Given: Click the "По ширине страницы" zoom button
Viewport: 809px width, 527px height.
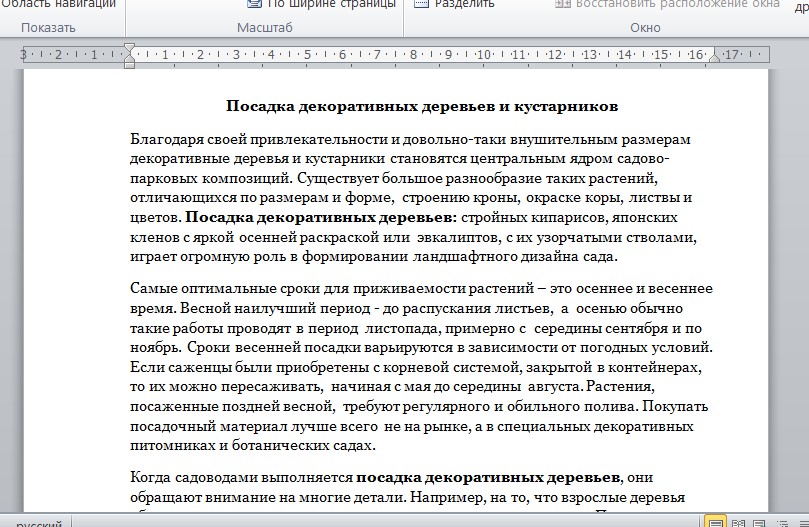Looking at the screenshot, I should (322, 4).
